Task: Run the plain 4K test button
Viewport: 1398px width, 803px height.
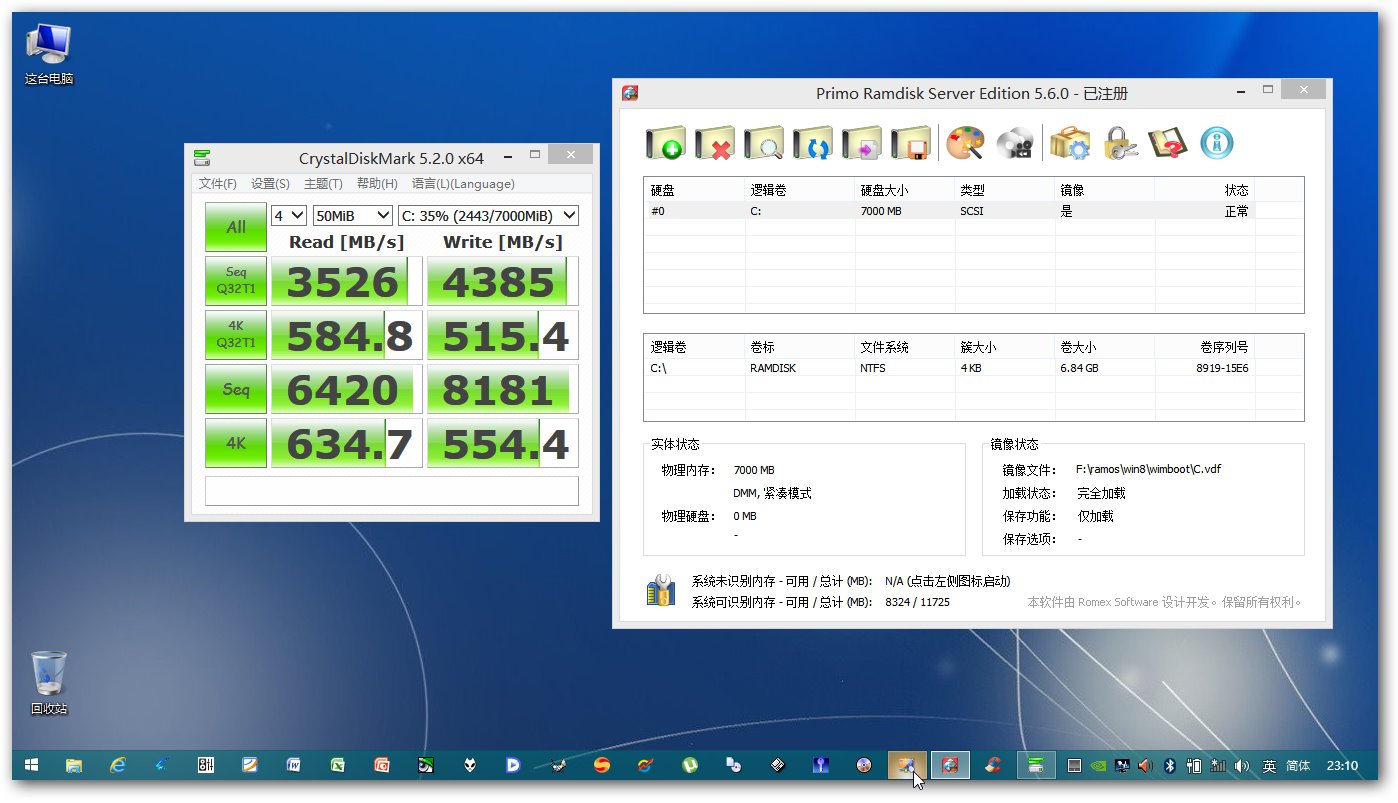Action: coord(236,443)
